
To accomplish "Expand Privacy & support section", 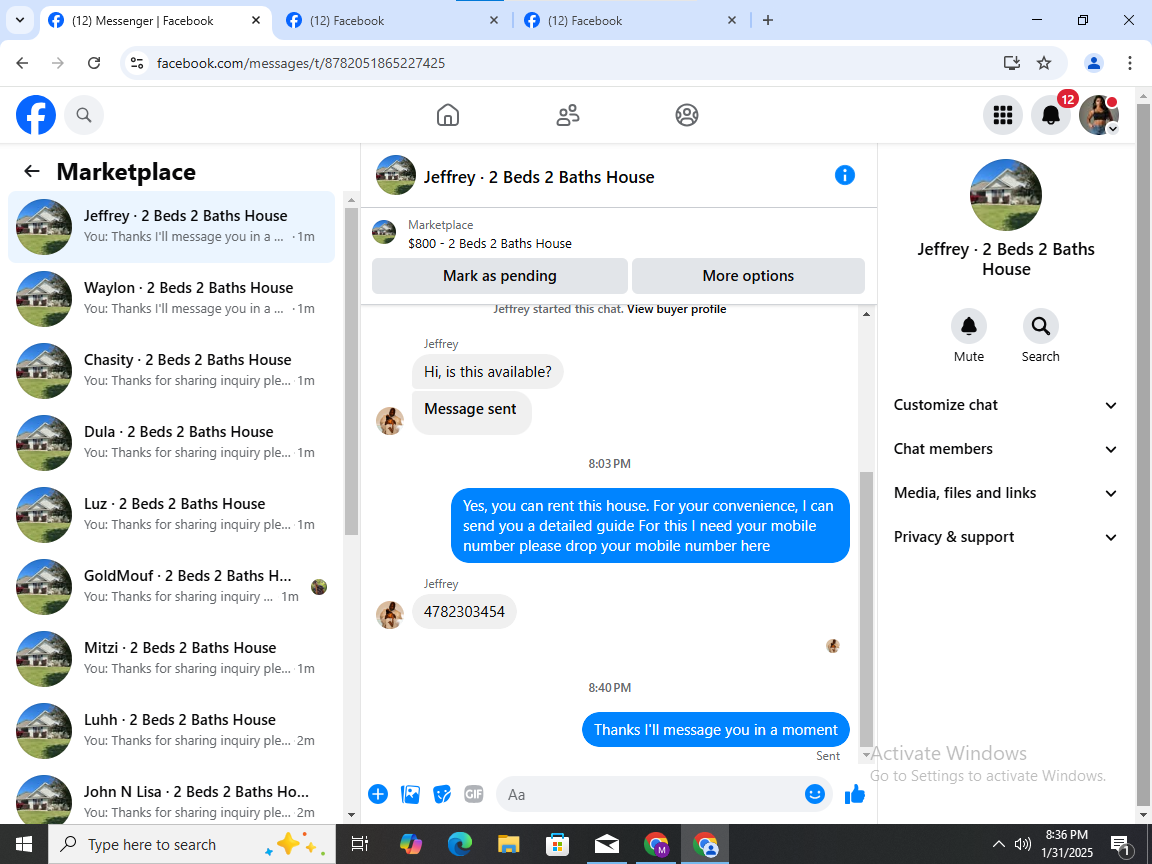I will click(x=1005, y=537).
